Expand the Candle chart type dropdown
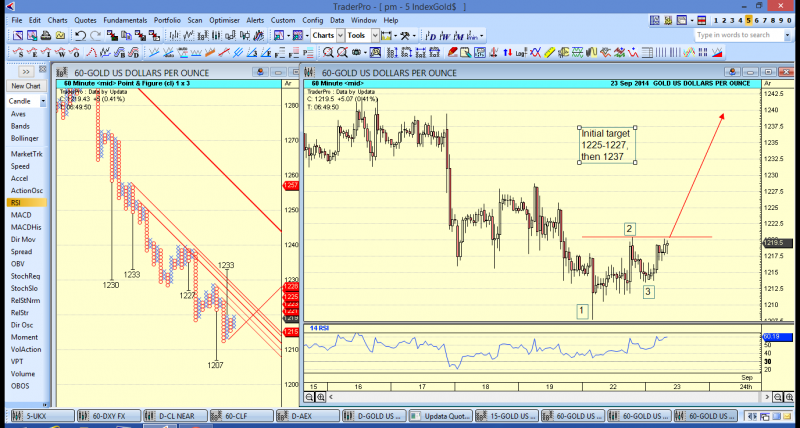Image resolution: width=800 pixels, height=428 pixels. [x=26, y=101]
